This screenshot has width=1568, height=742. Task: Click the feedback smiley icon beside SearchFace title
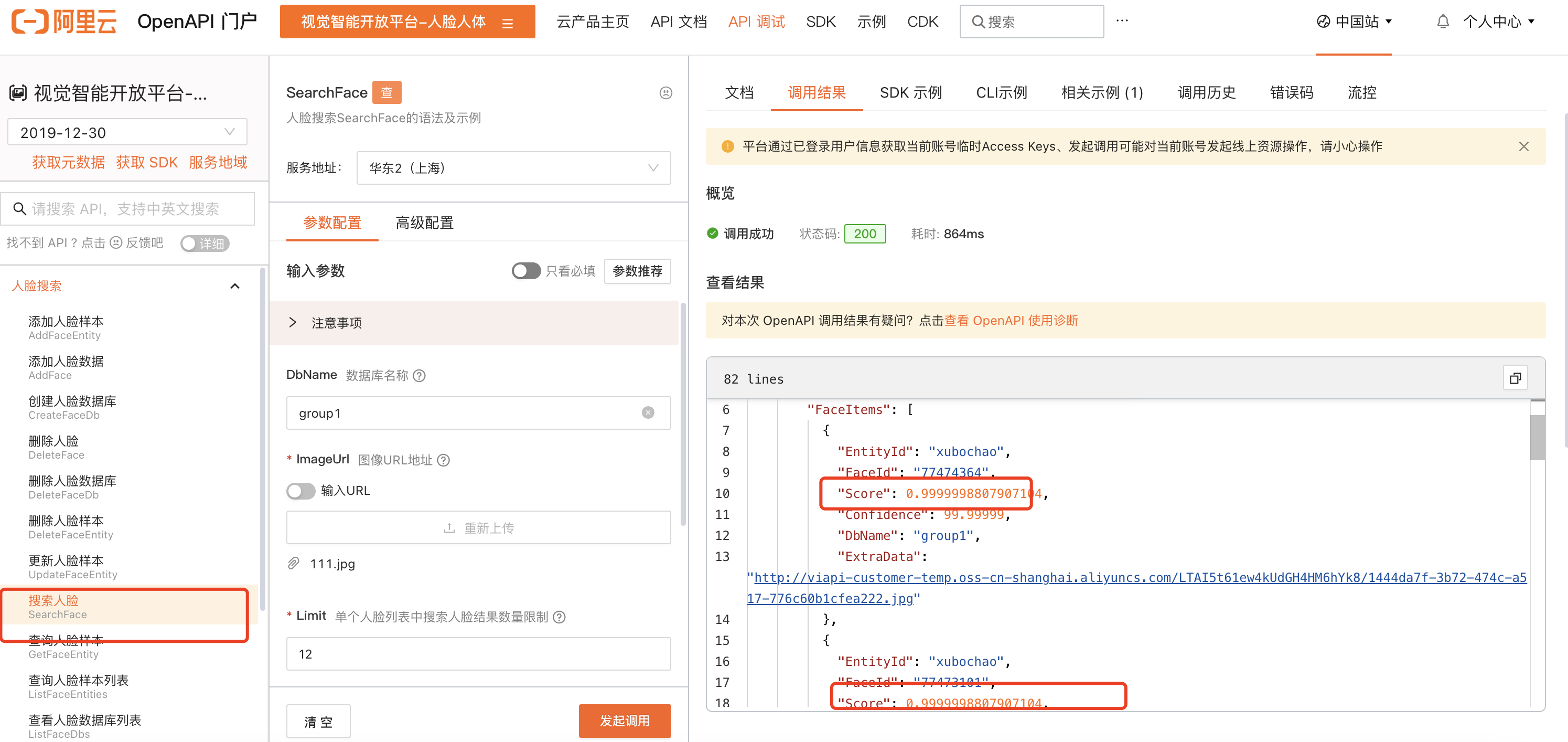tap(665, 92)
